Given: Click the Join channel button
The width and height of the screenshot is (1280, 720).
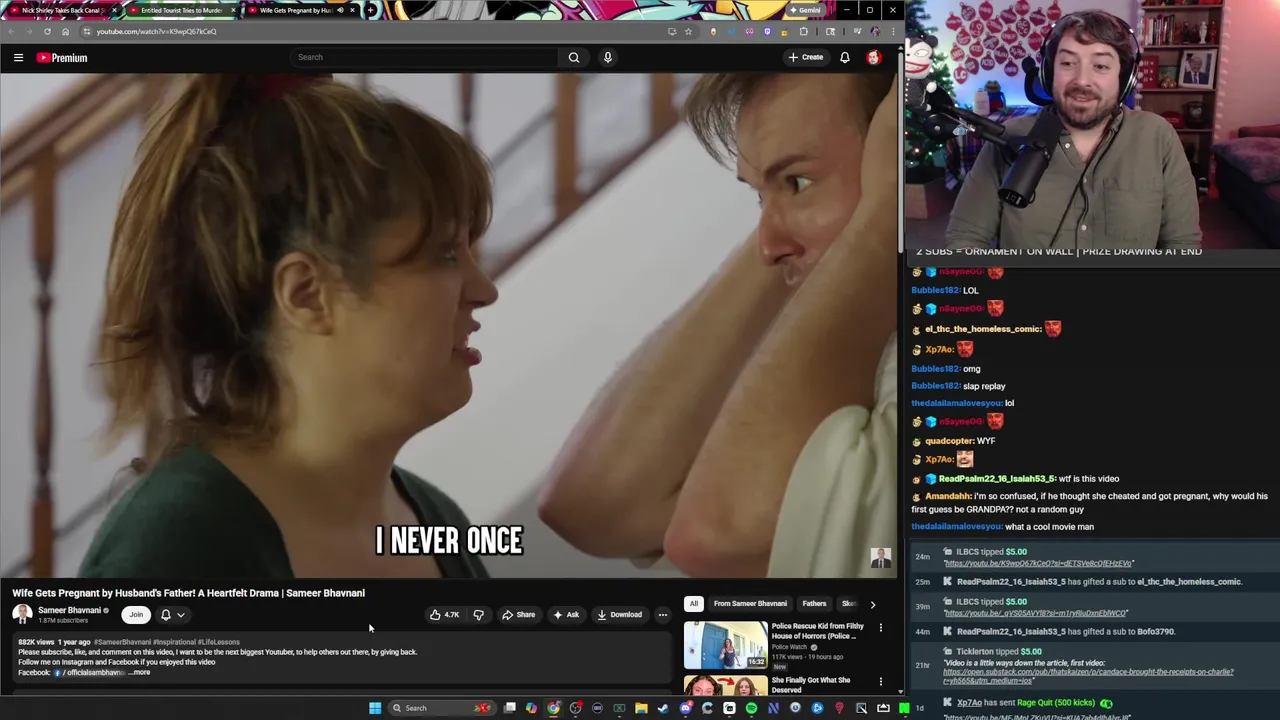Looking at the screenshot, I should pyautogui.click(x=136, y=615).
